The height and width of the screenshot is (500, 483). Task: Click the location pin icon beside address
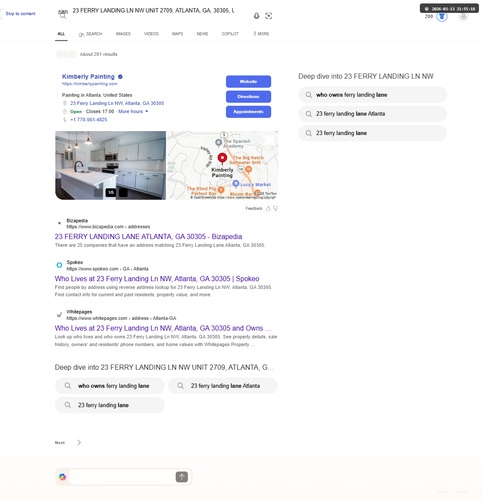pos(65,103)
